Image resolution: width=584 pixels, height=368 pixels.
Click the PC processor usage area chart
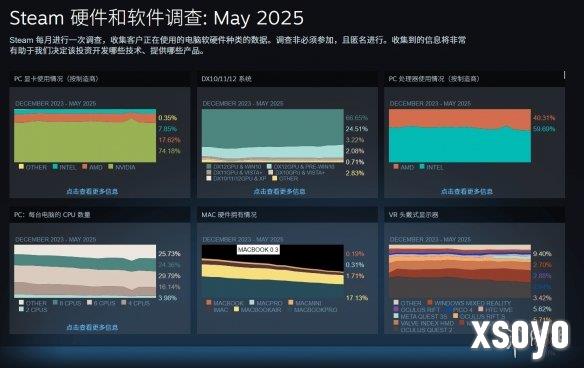point(460,136)
